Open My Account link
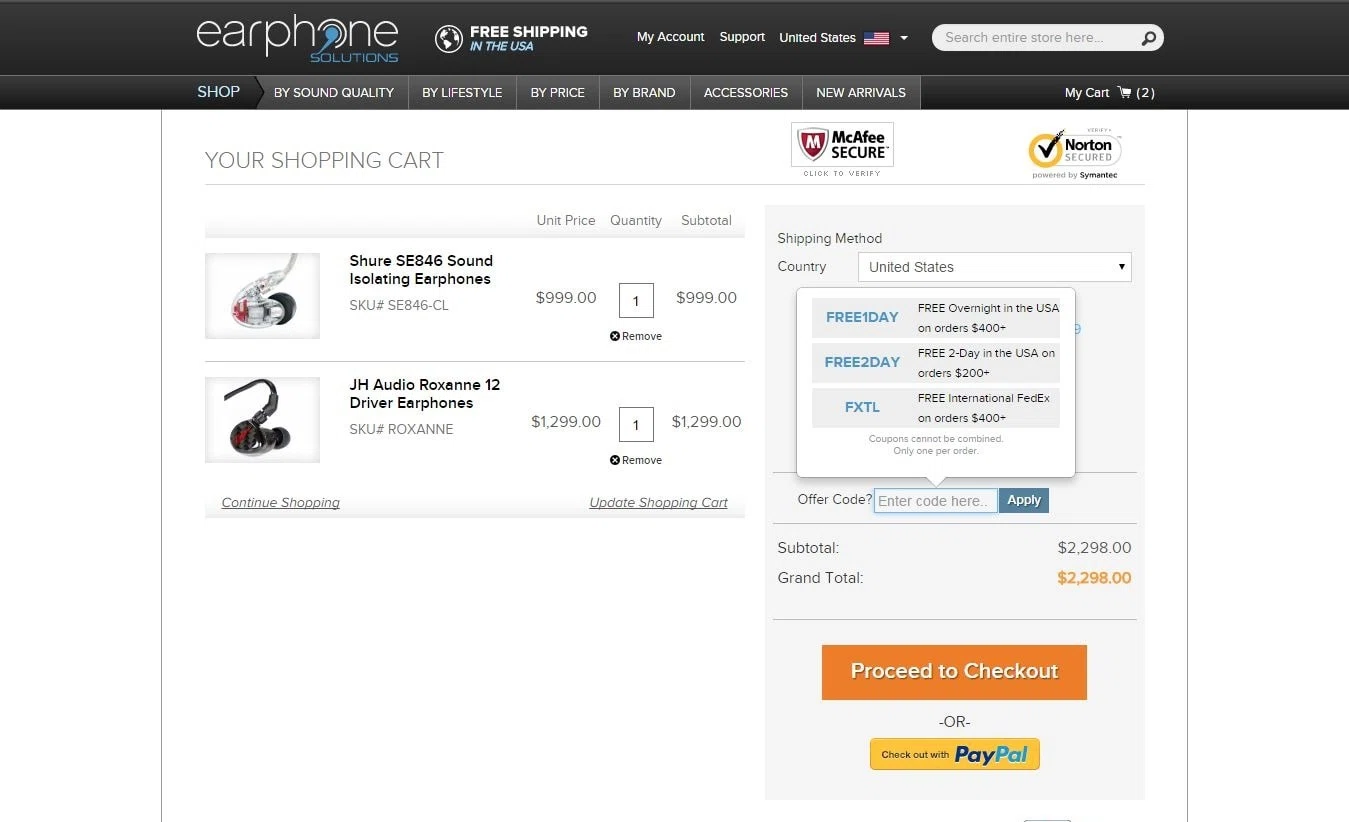This screenshot has height=822, width=1349. pos(670,37)
